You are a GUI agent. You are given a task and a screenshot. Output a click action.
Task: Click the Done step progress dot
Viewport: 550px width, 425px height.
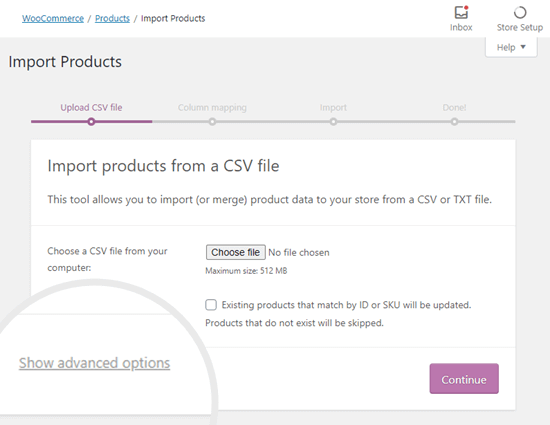454,122
